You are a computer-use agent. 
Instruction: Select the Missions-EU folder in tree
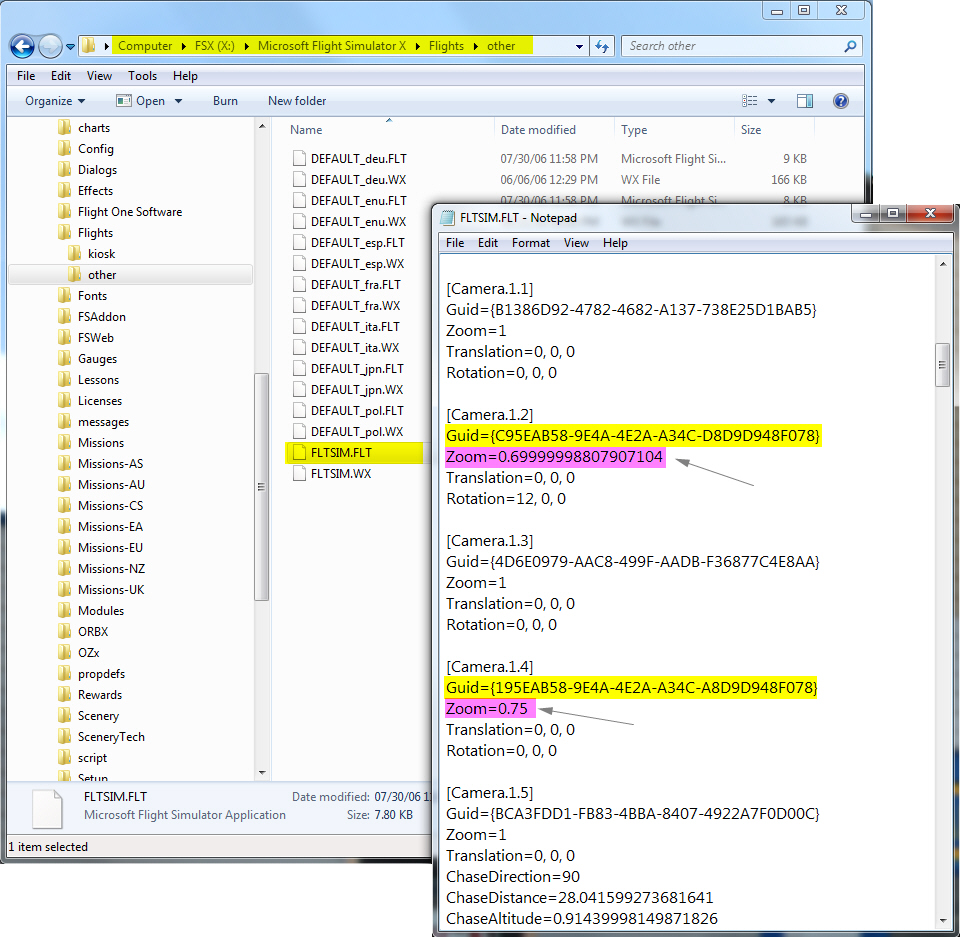tap(110, 548)
